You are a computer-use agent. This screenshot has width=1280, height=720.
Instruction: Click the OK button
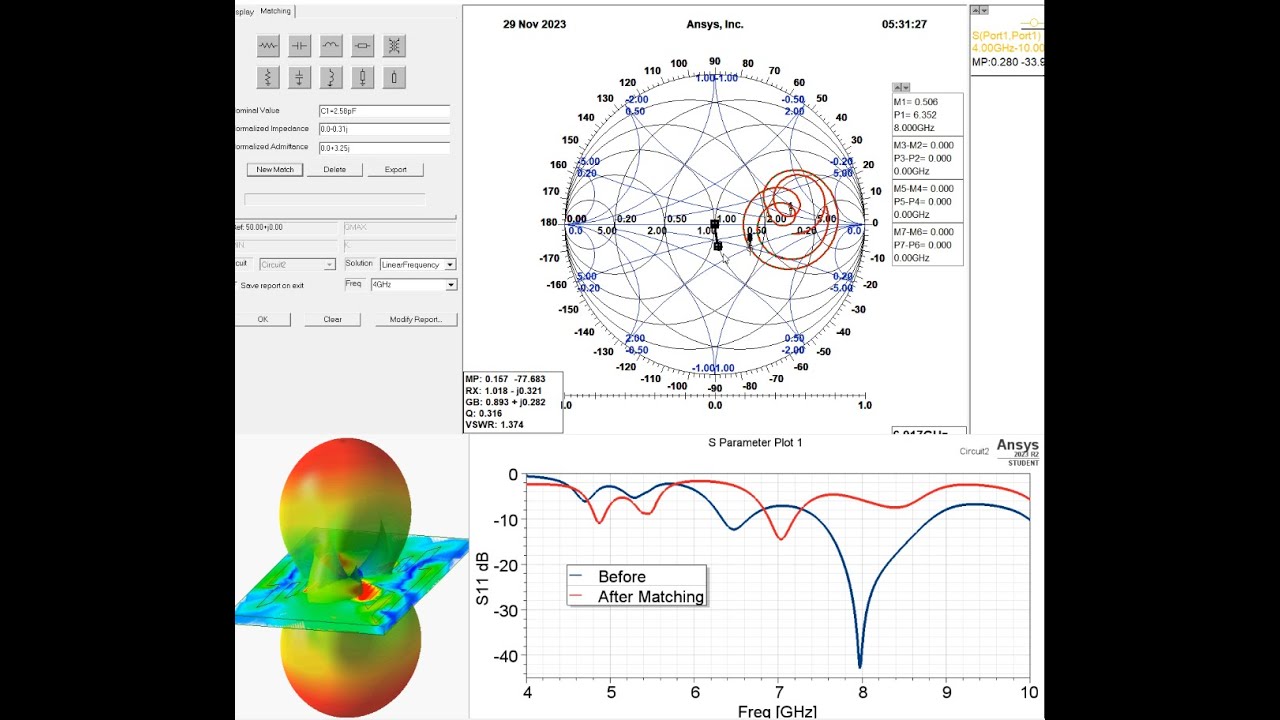263,320
